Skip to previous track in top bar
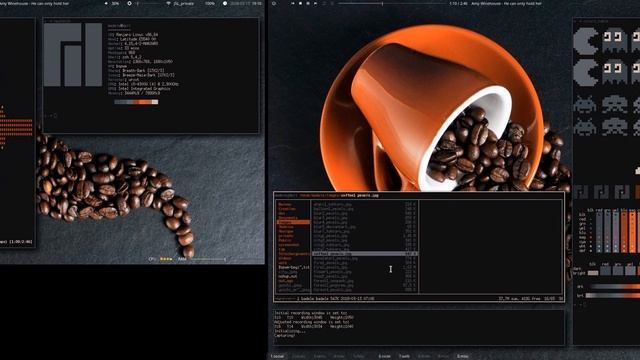Viewport: 640px width, 360px height. click(293, 3)
